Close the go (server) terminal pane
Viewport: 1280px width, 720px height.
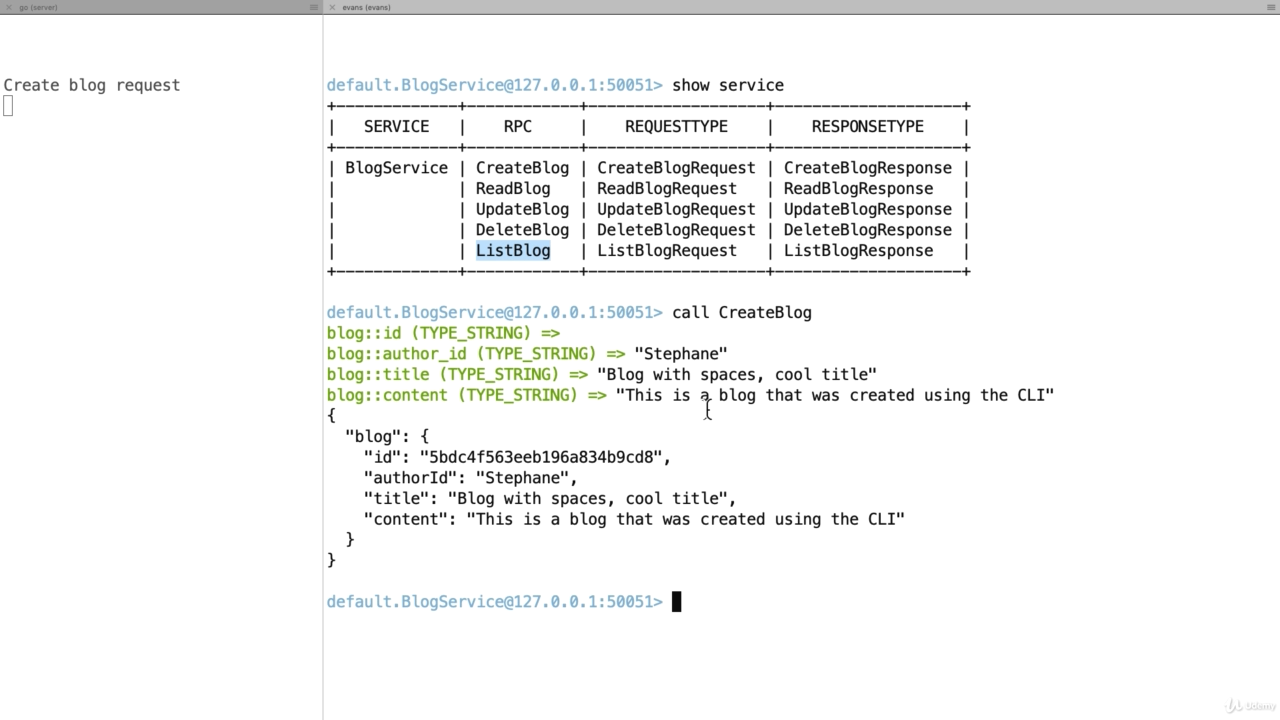(x=9, y=7)
